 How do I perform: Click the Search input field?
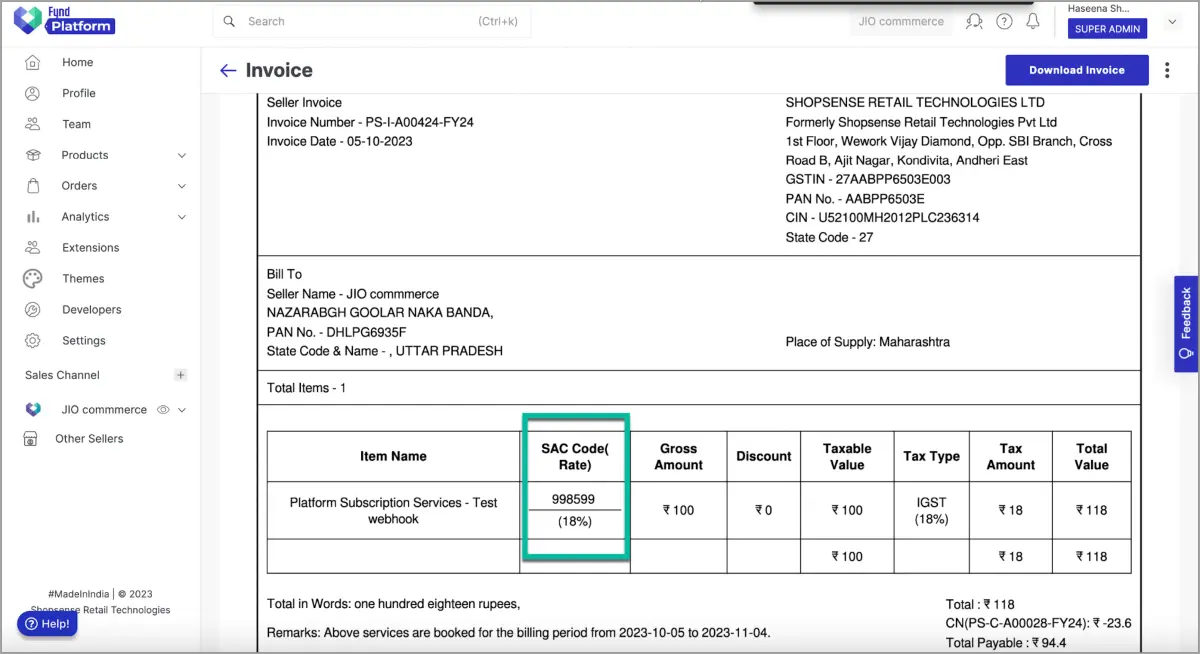coord(372,21)
